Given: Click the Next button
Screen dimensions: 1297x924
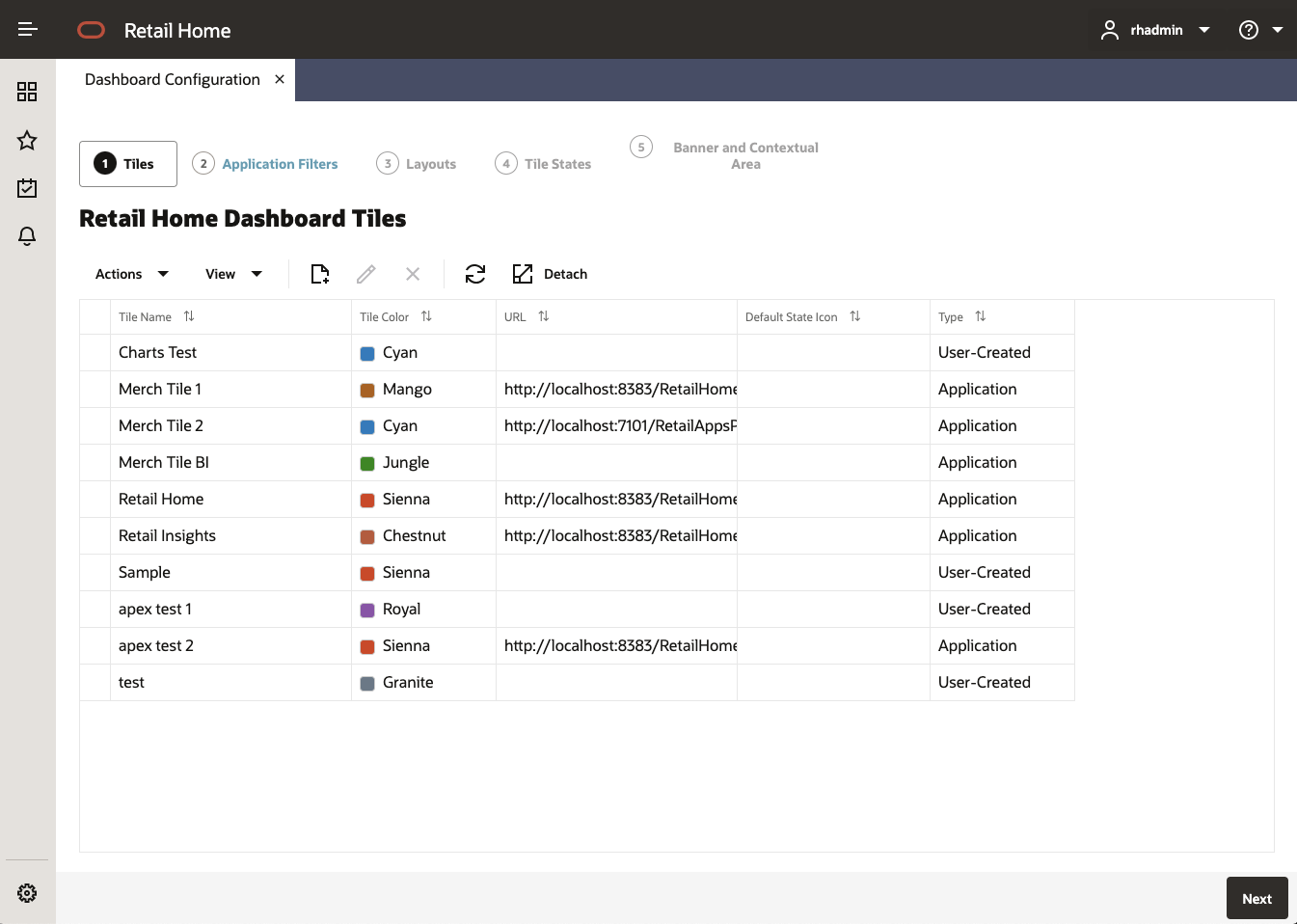Looking at the screenshot, I should point(1256,898).
